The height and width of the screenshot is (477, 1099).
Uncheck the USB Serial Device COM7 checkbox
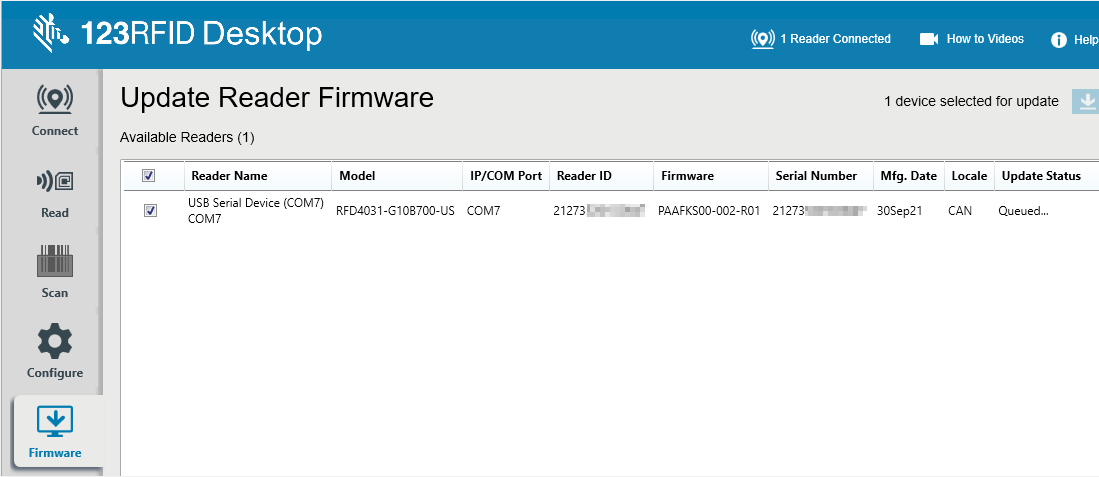pos(150,211)
